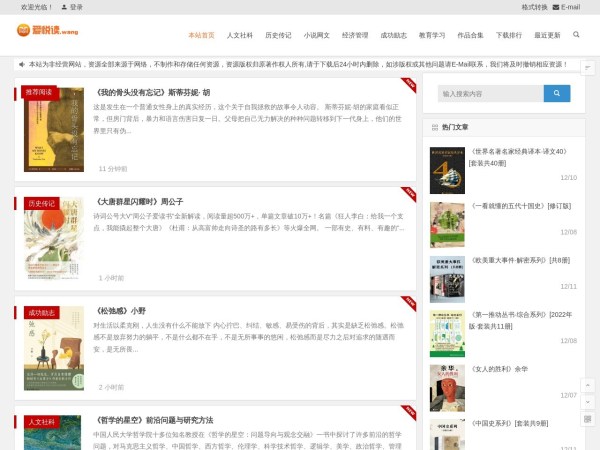Click the 格式转换 link in the top bar

click(534, 7)
